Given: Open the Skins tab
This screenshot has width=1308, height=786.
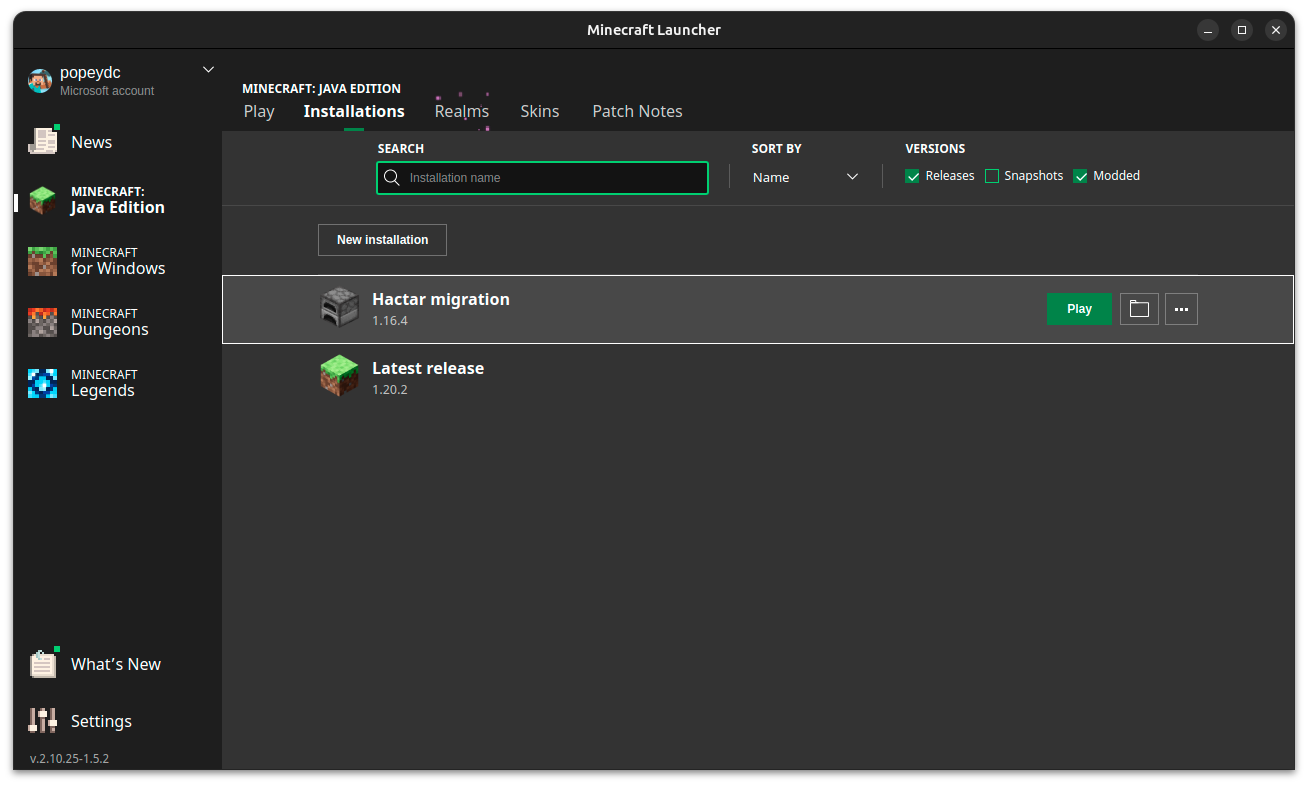Looking at the screenshot, I should tap(540, 111).
